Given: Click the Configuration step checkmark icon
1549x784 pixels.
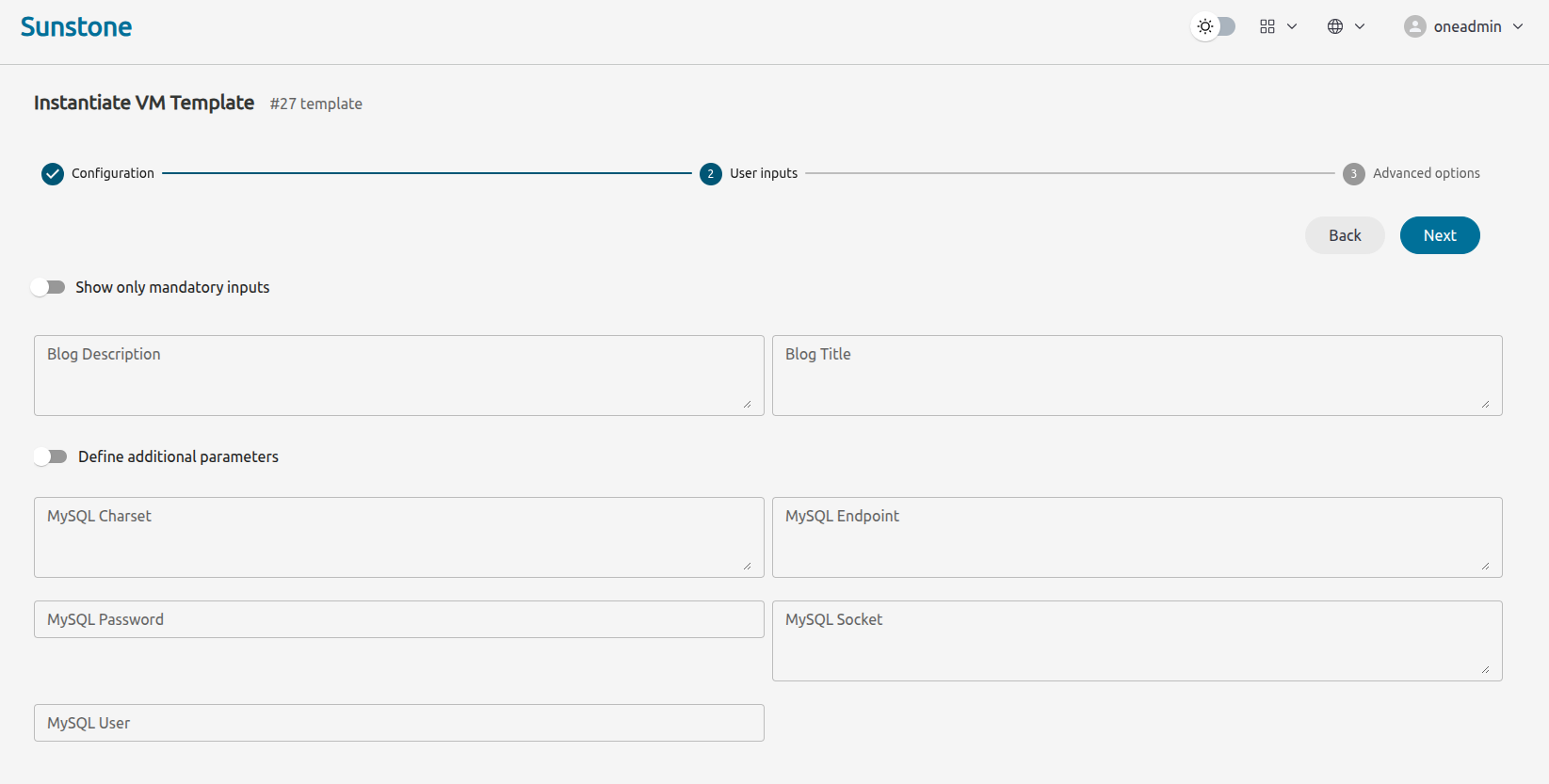Looking at the screenshot, I should (x=53, y=174).
